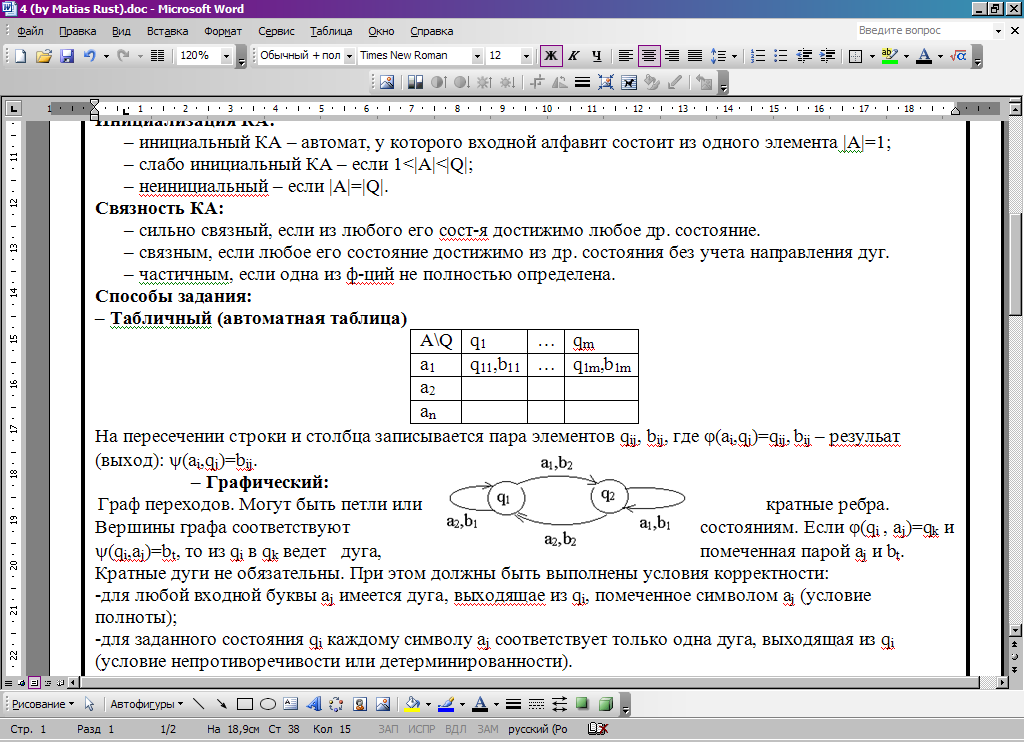The height and width of the screenshot is (742, 1024).
Task: Apply 3-D style to shape
Action: pos(605,704)
